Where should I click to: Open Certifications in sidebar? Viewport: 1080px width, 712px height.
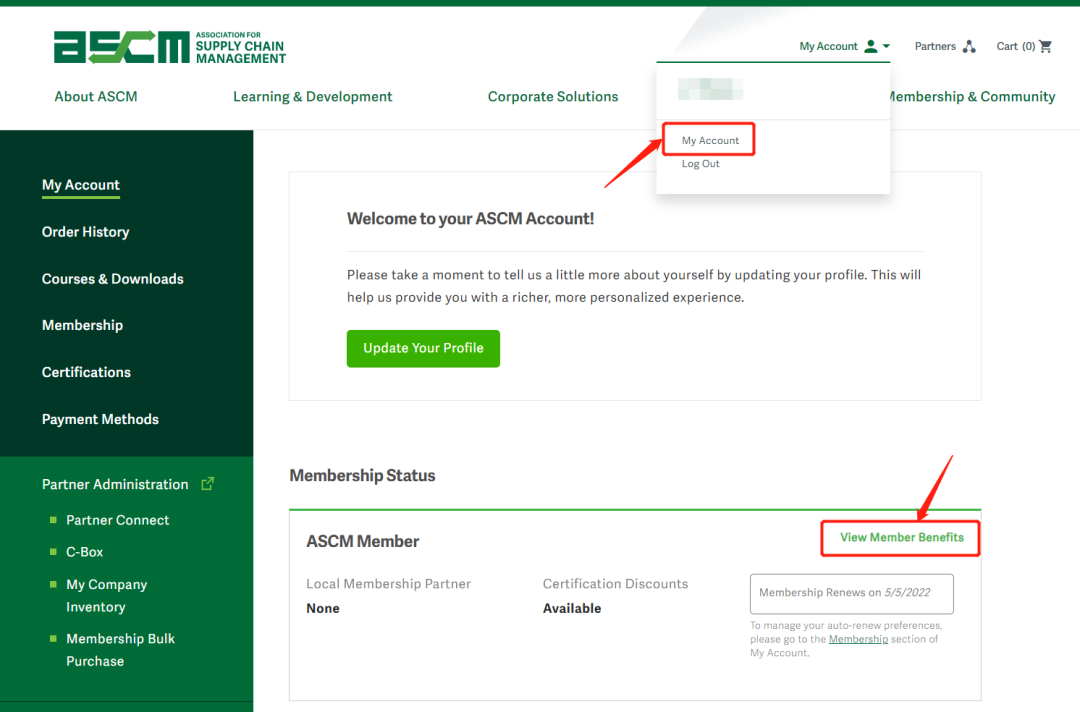(86, 372)
